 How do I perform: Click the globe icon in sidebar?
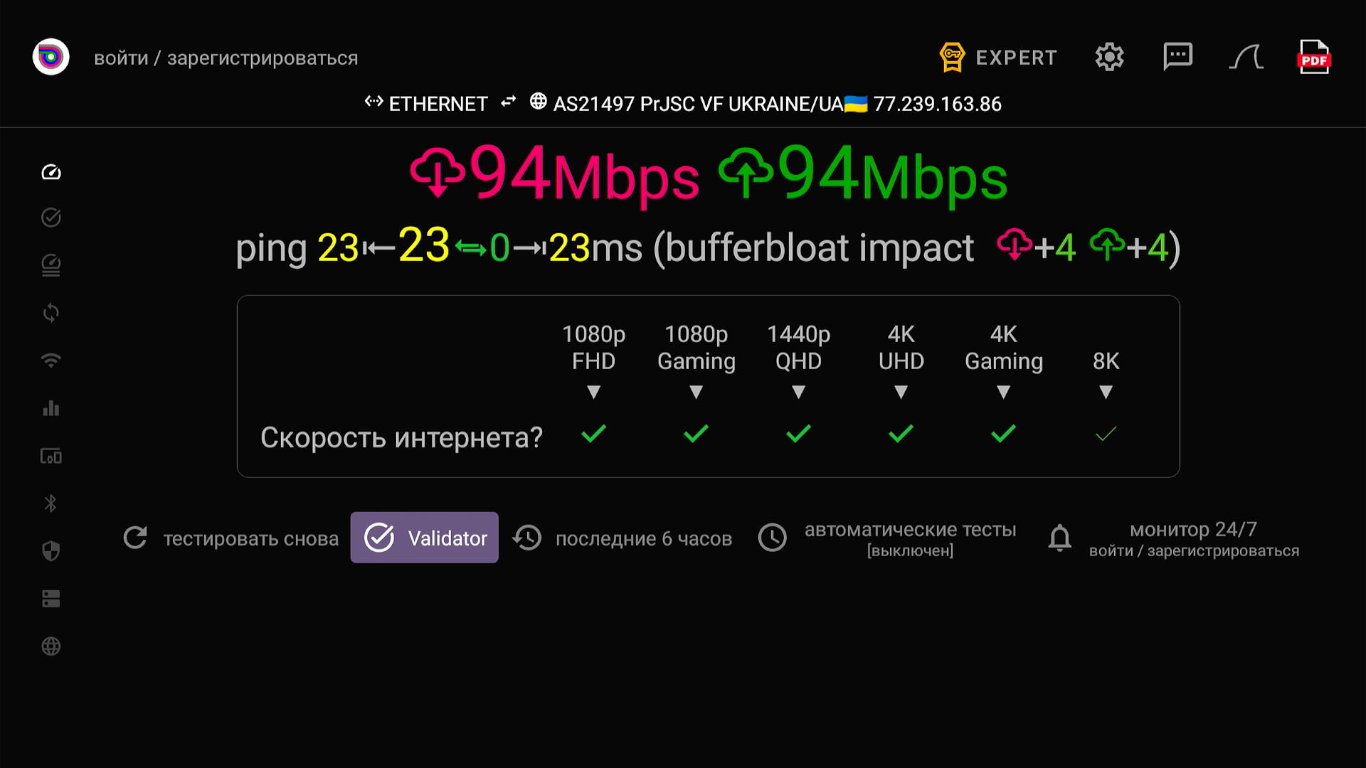coord(51,647)
